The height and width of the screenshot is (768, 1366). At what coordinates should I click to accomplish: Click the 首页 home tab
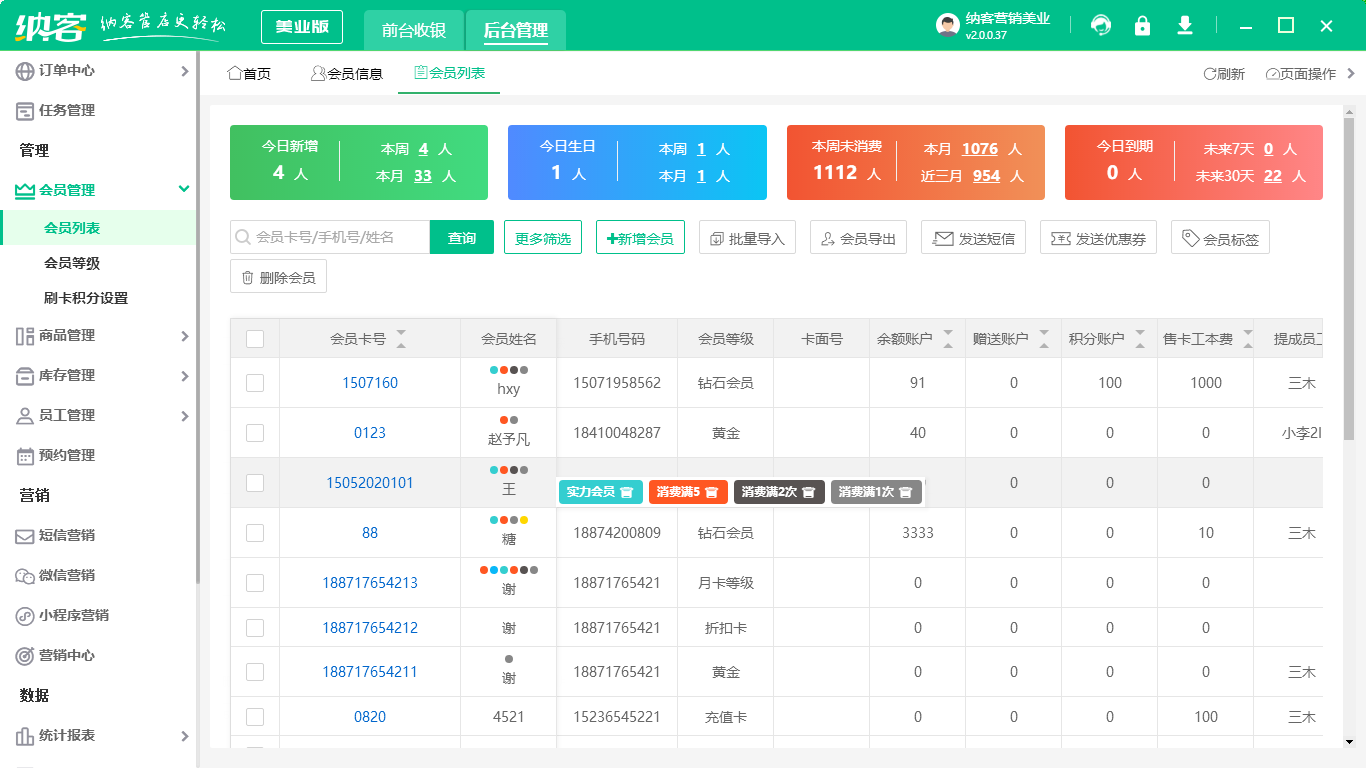[x=249, y=74]
